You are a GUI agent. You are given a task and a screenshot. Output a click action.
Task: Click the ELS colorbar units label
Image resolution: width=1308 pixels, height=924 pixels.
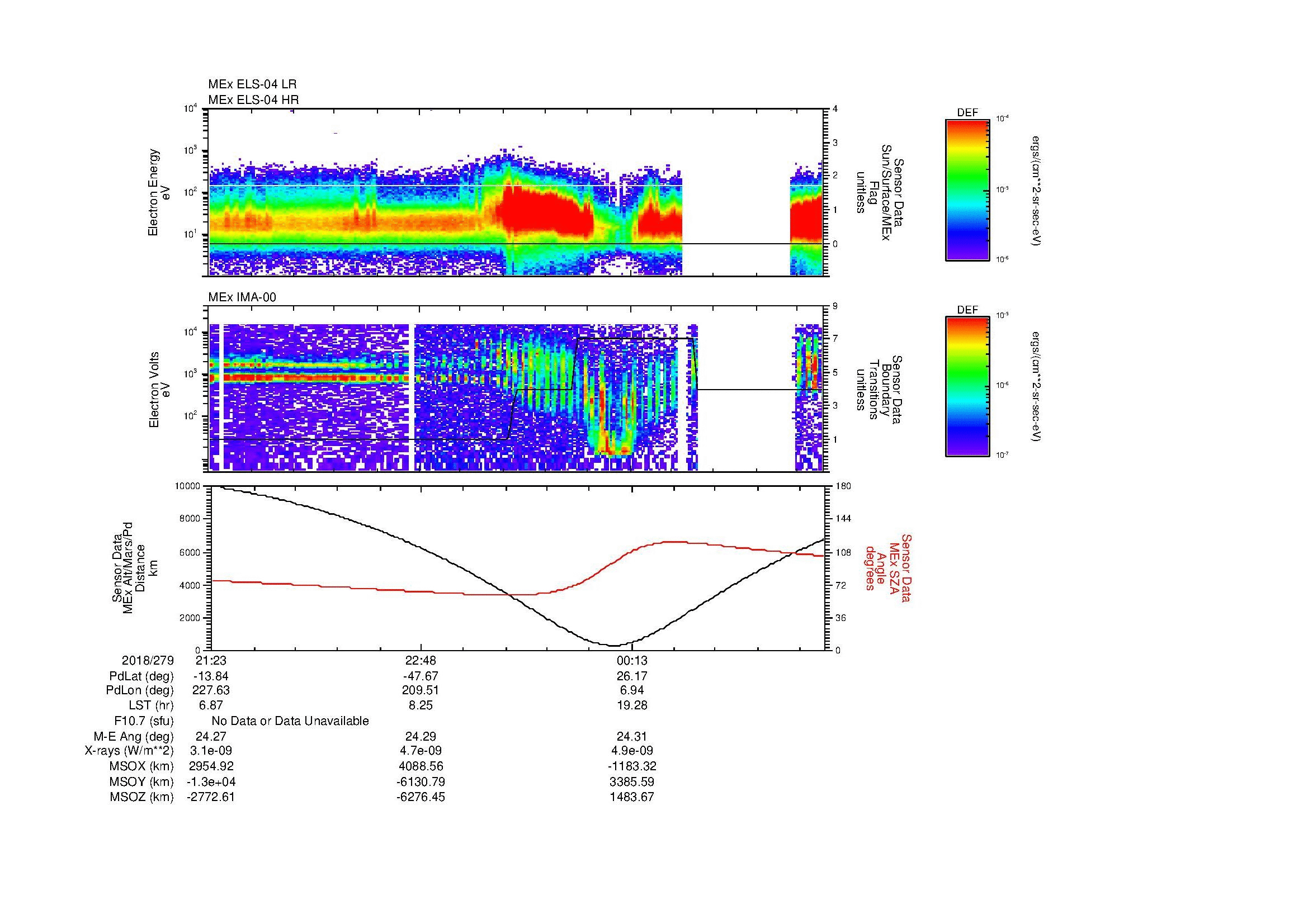click(x=1036, y=190)
